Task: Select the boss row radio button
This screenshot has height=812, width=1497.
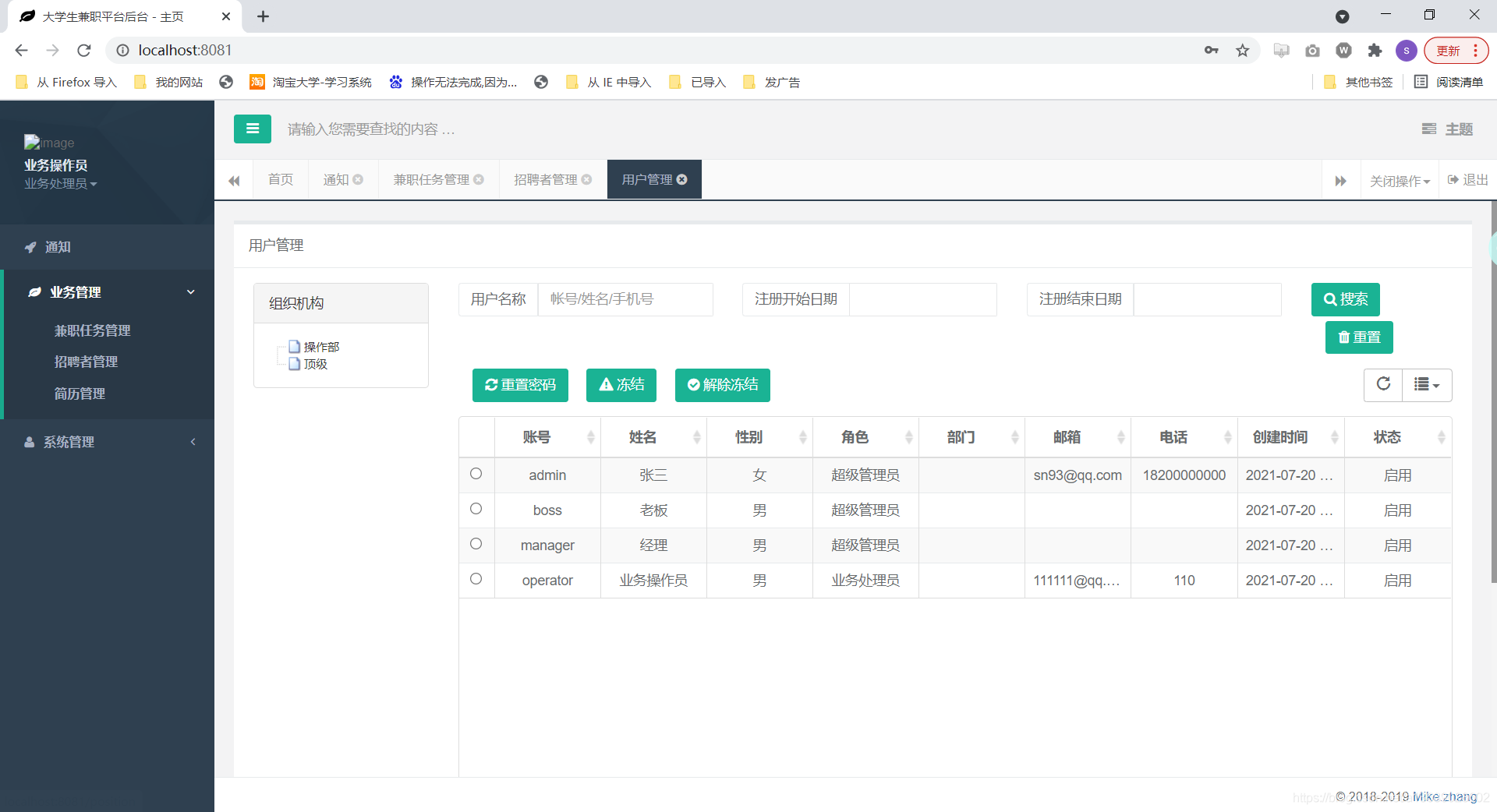Action: click(x=476, y=509)
